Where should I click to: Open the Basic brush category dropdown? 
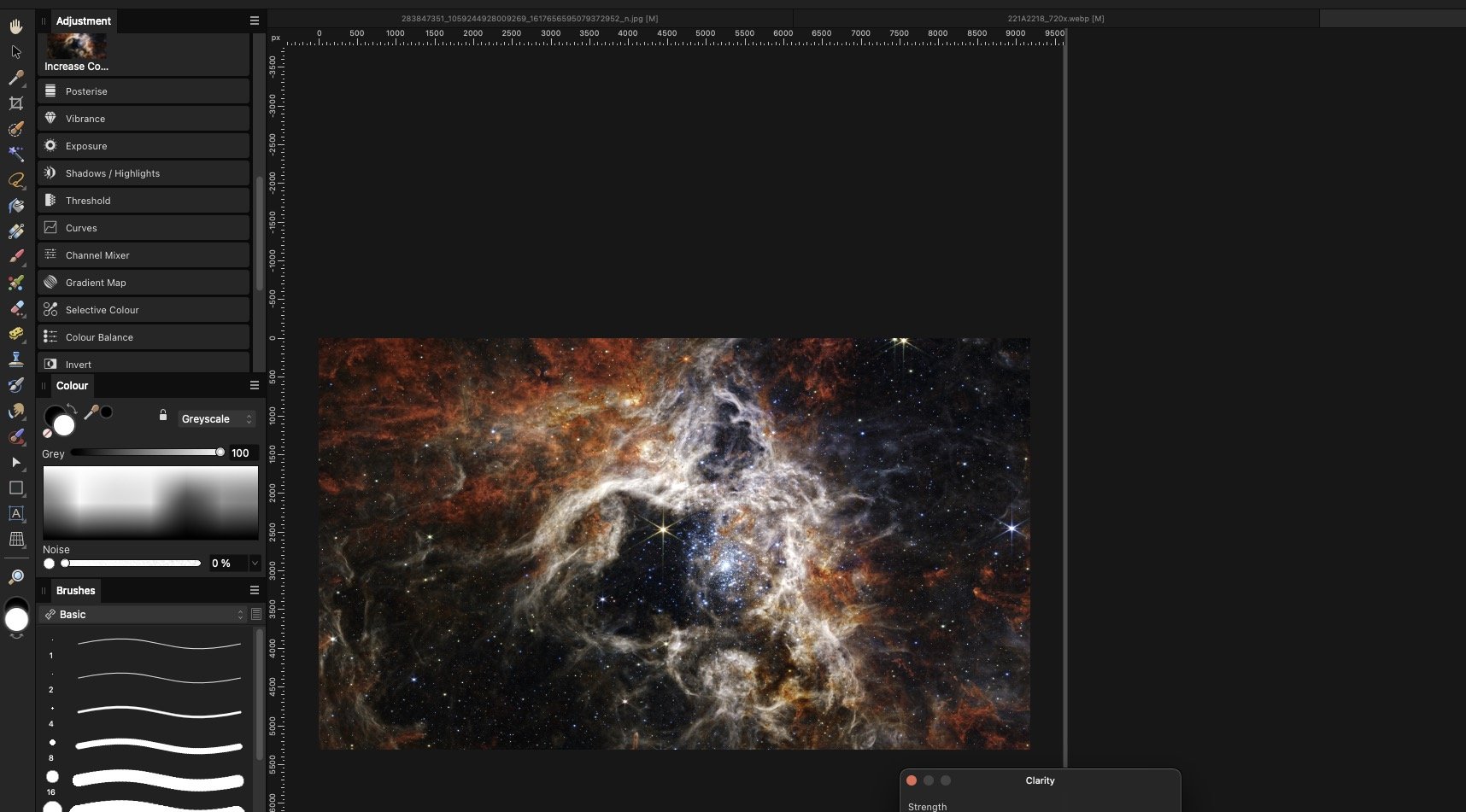144,615
